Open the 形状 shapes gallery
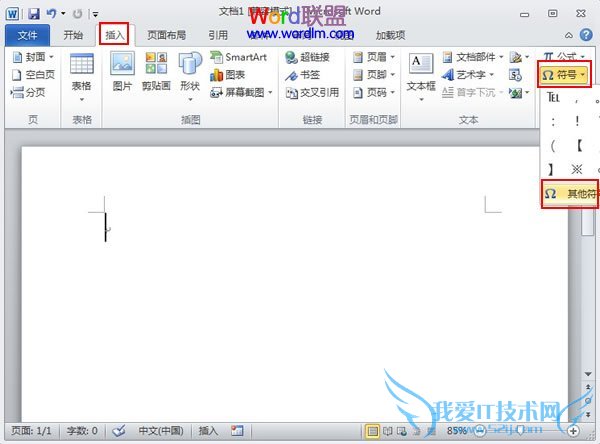Screen dimensions: 600x444 point(190,78)
